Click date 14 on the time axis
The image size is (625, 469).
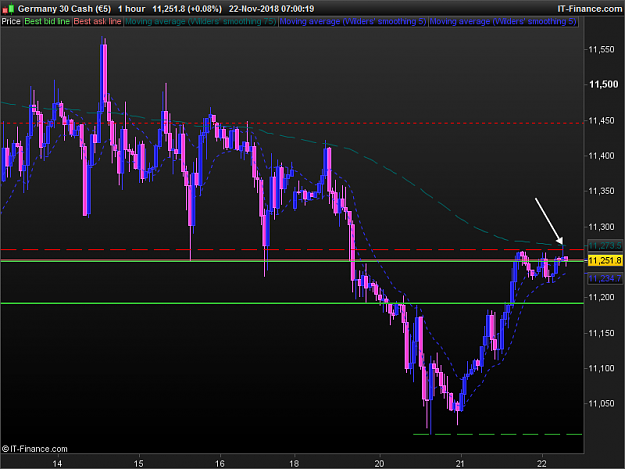[x=57, y=463]
